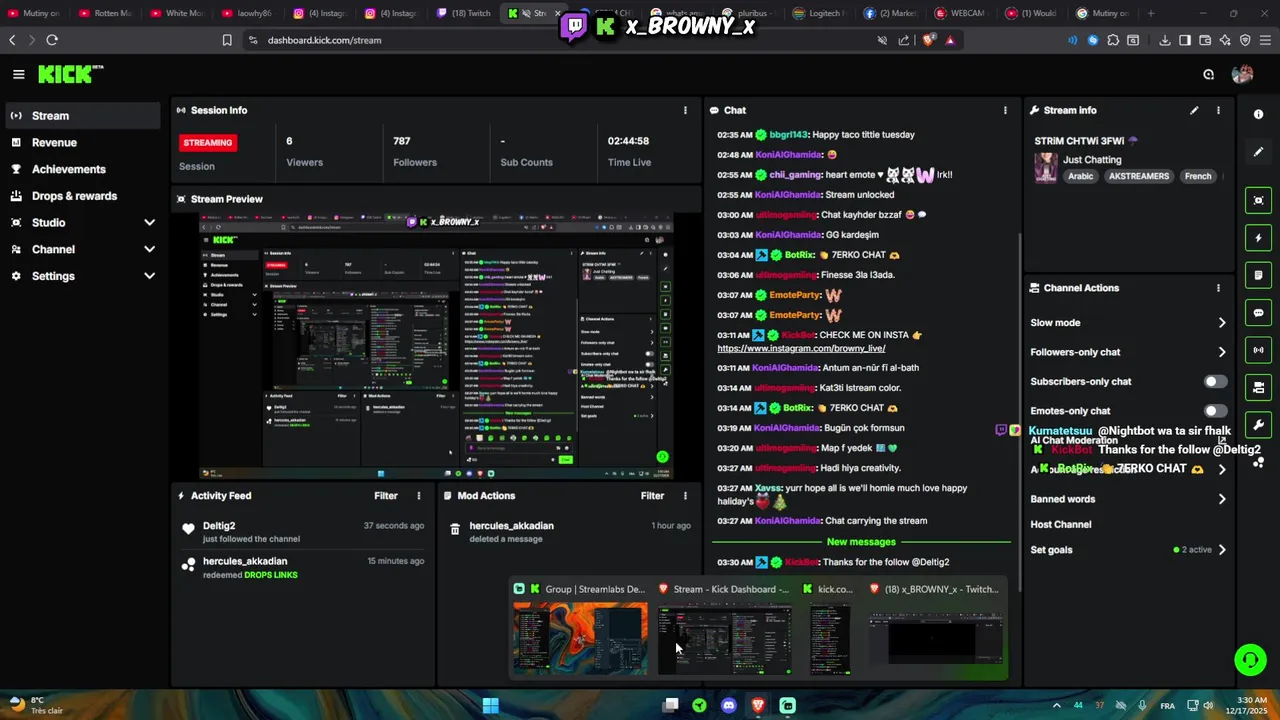Screen dimensions: 1280x720
Task: Open browser downloads icon in toolbar
Action: point(1165,40)
